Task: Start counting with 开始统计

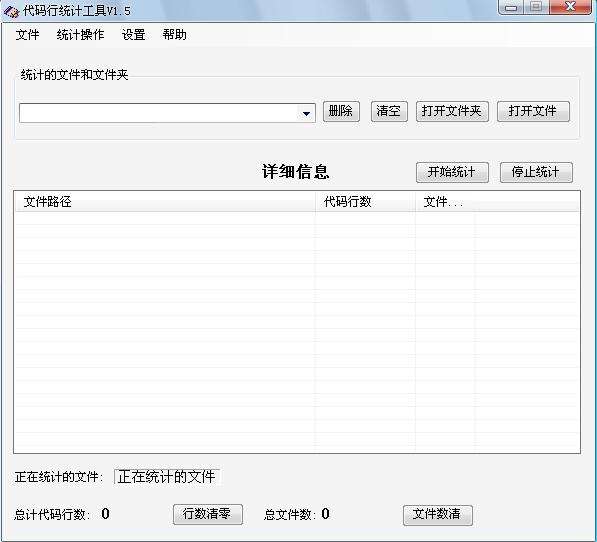Action: pyautogui.click(x=452, y=172)
